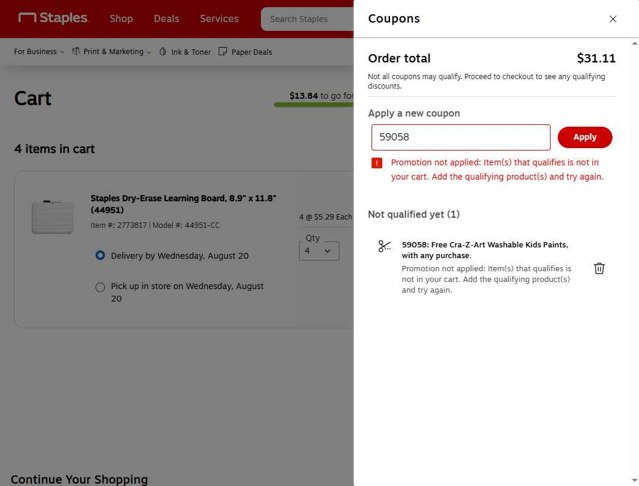Viewport: 639px width, 486px height.
Task: Click the 'Continue Your Shopping' heading
Action: [79, 479]
